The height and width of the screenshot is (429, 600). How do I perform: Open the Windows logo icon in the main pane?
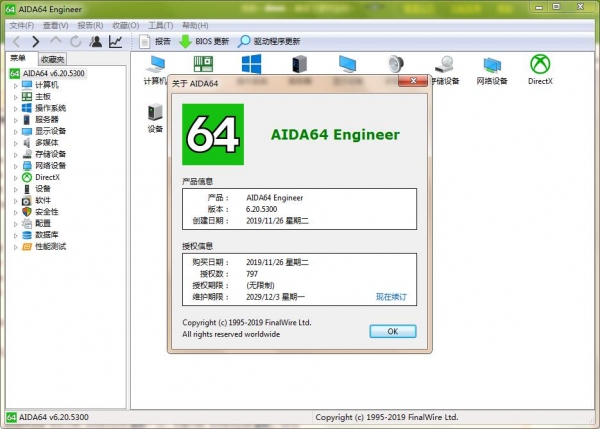[x=251, y=64]
